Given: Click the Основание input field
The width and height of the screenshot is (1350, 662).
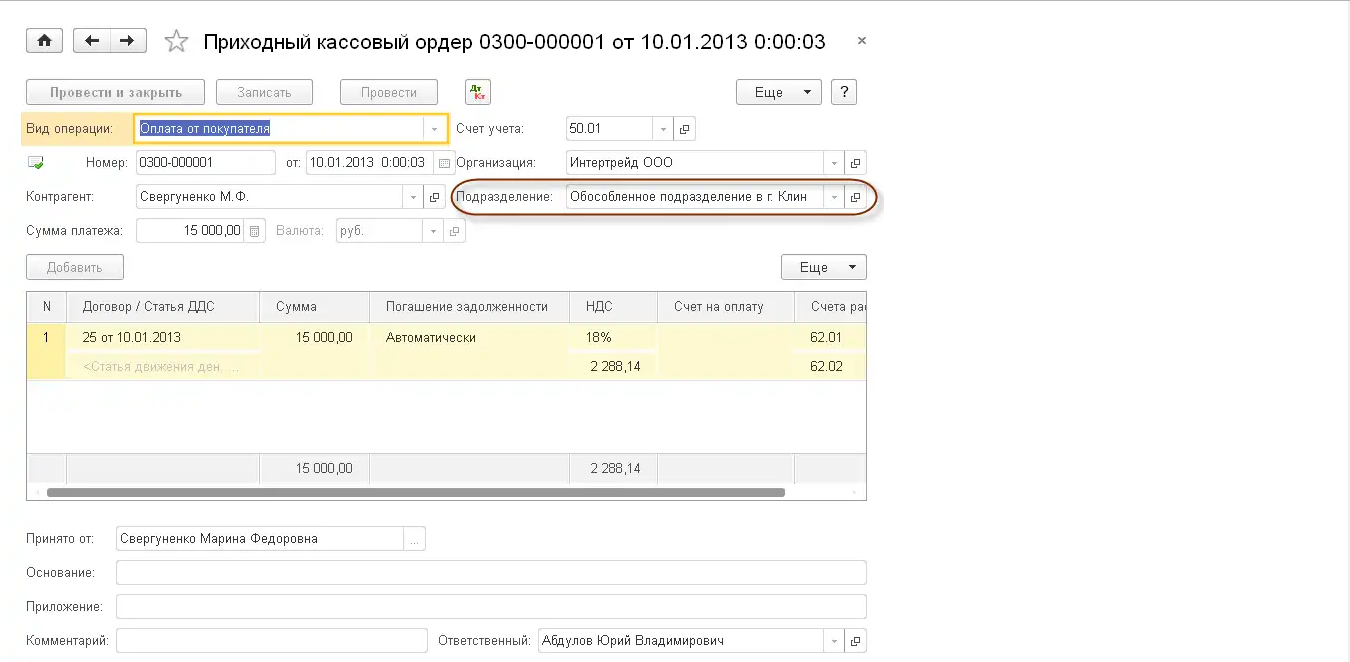Looking at the screenshot, I should coord(490,573).
